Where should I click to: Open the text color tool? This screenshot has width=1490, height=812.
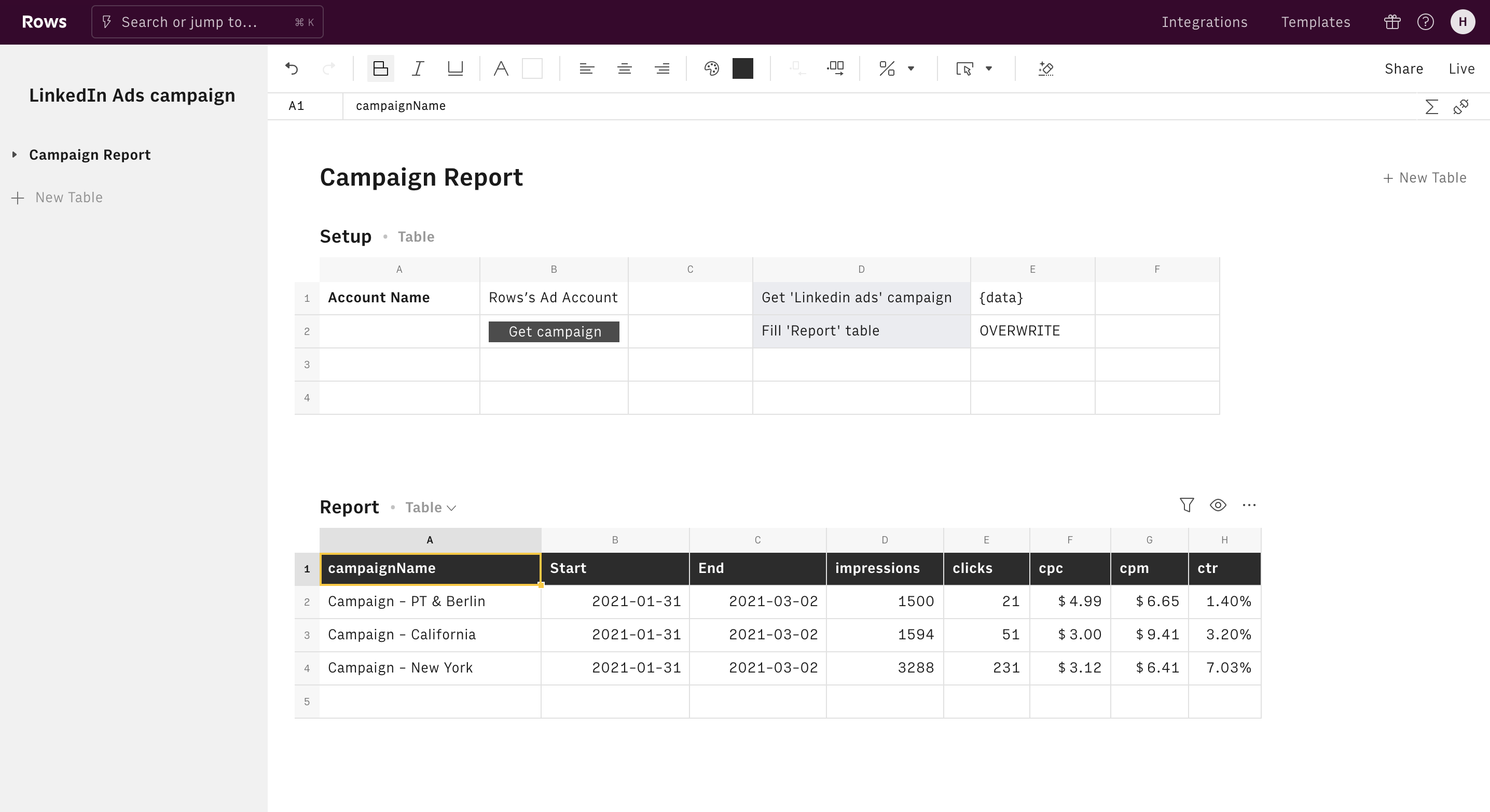tap(501, 69)
